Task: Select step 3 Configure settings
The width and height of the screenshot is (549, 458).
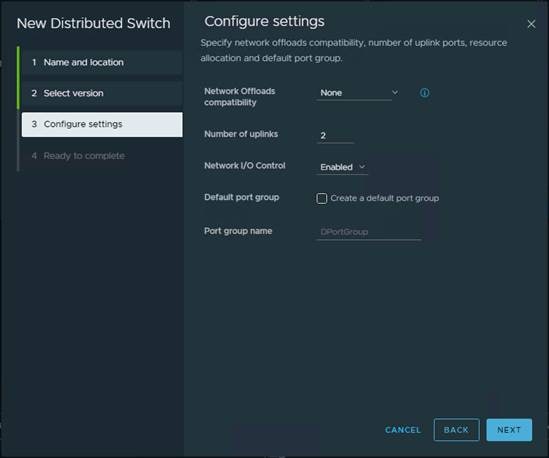Action: pos(102,124)
